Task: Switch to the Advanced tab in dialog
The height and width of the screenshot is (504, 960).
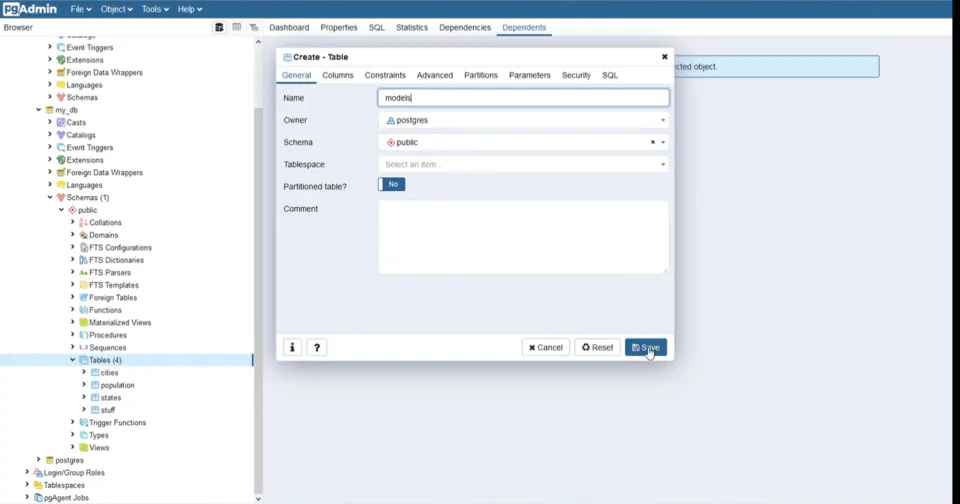Action: click(435, 75)
